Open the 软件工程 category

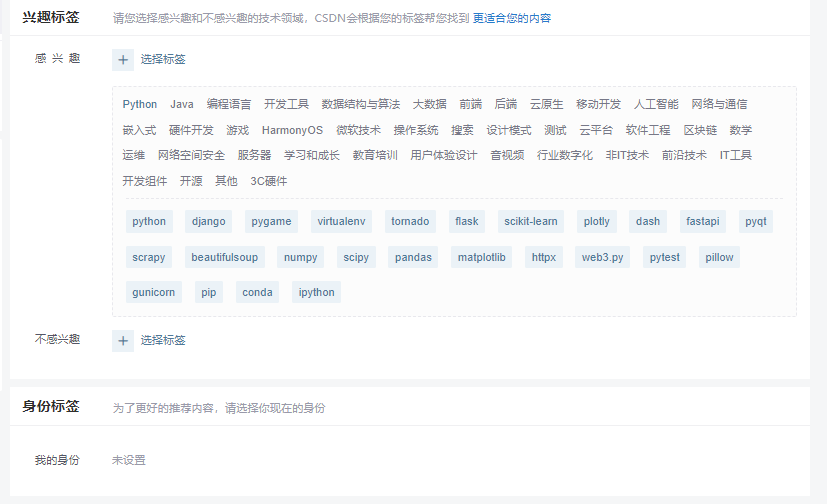[x=648, y=130]
